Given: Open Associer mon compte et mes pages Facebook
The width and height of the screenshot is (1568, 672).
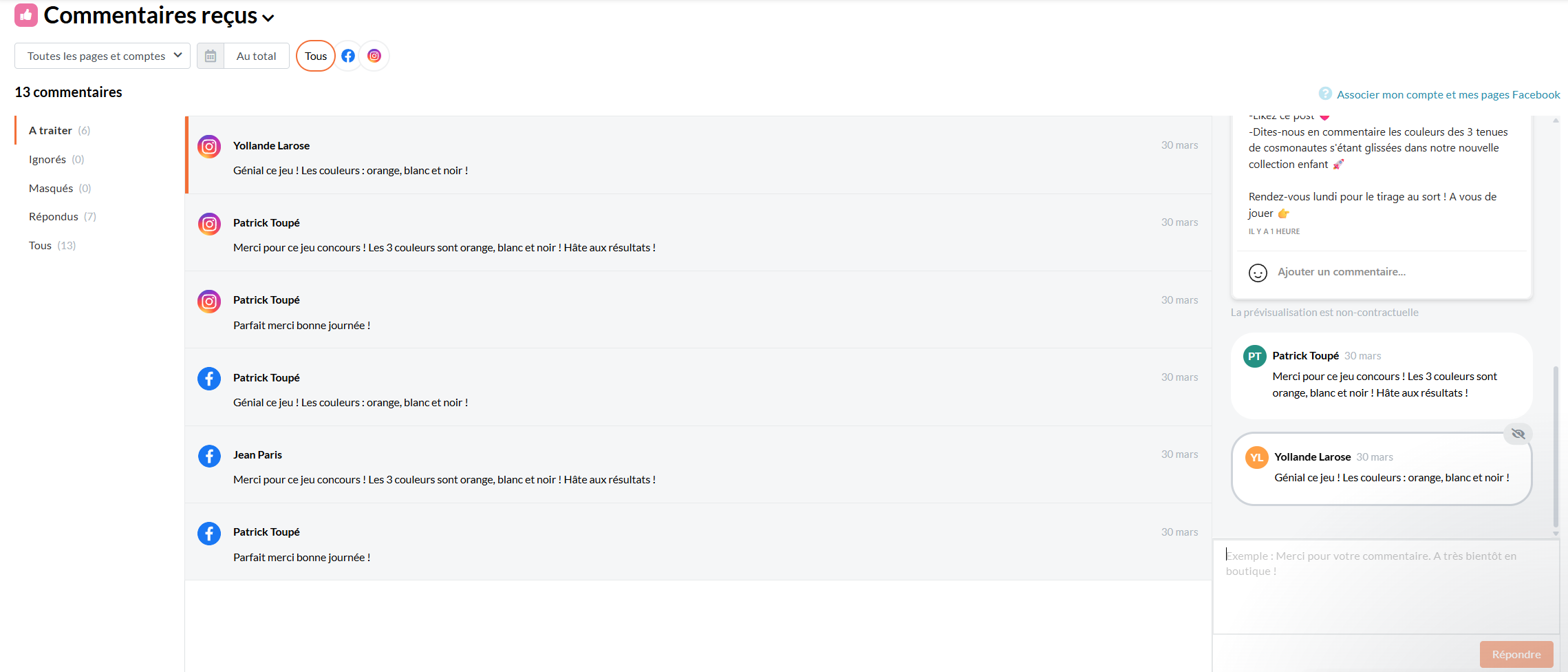Looking at the screenshot, I should 1448,94.
